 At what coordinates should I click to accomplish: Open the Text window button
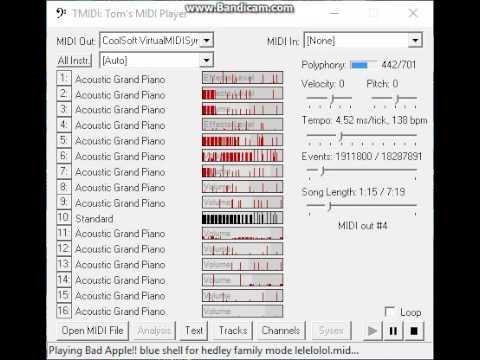[x=194, y=331]
